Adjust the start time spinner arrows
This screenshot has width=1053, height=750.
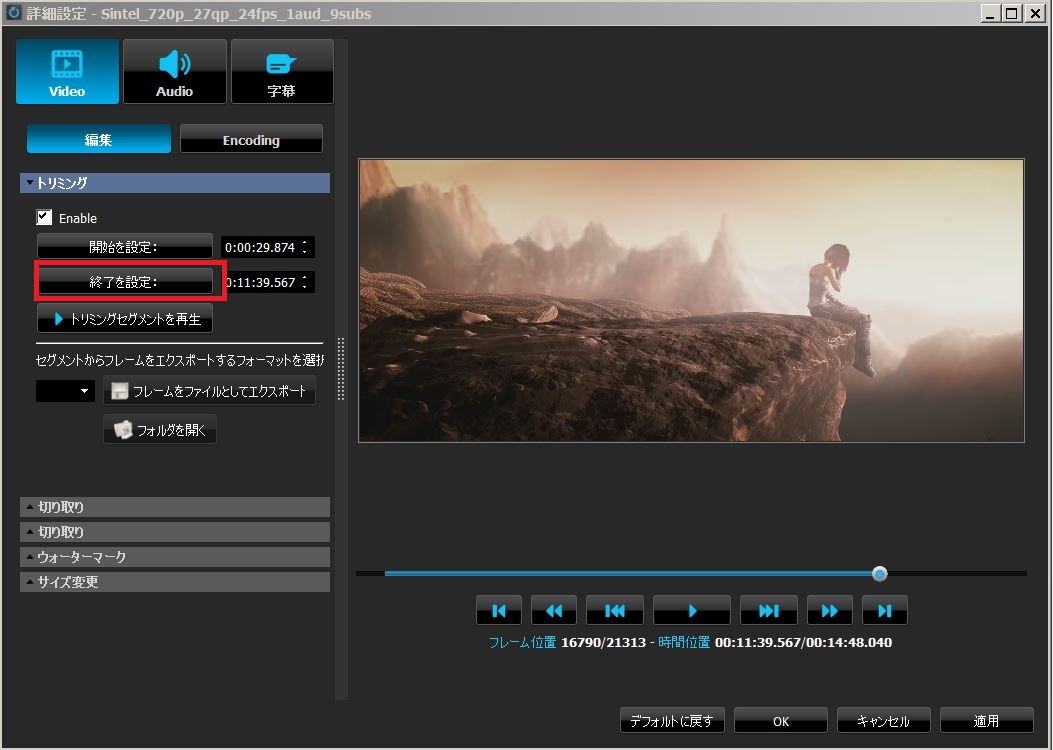click(x=305, y=247)
